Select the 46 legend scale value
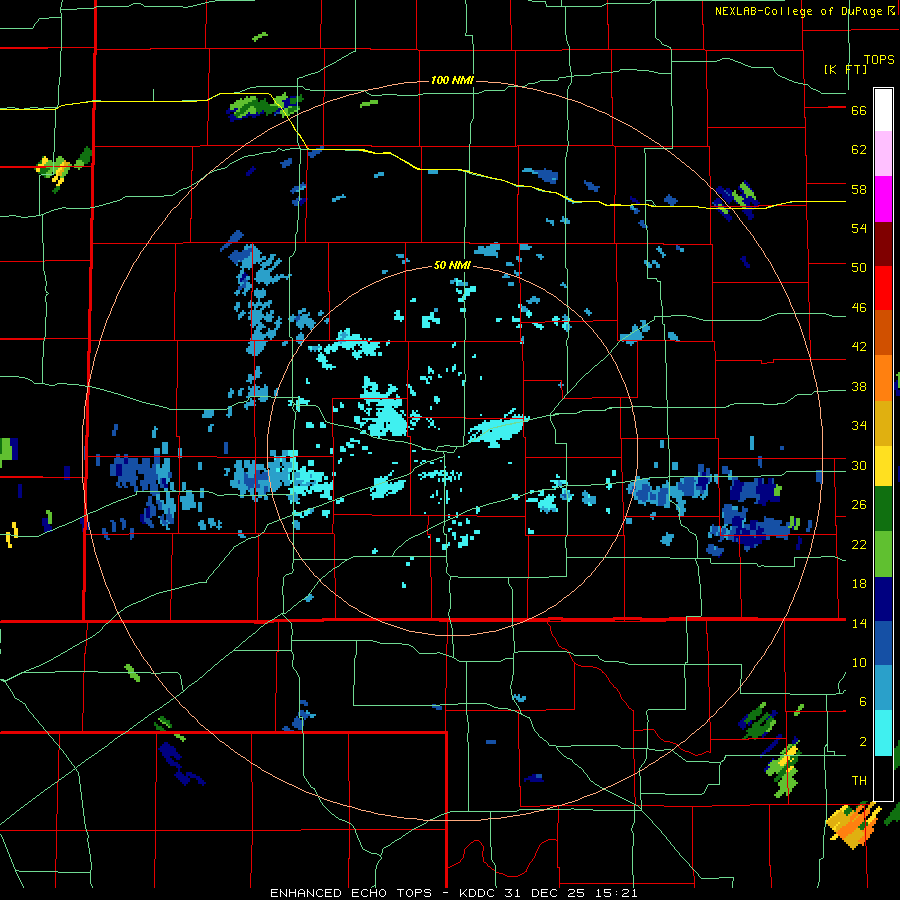The image size is (900, 900). point(859,308)
